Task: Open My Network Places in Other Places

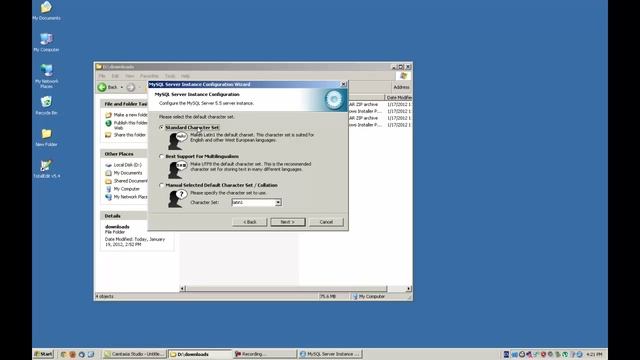Action: coord(130,197)
